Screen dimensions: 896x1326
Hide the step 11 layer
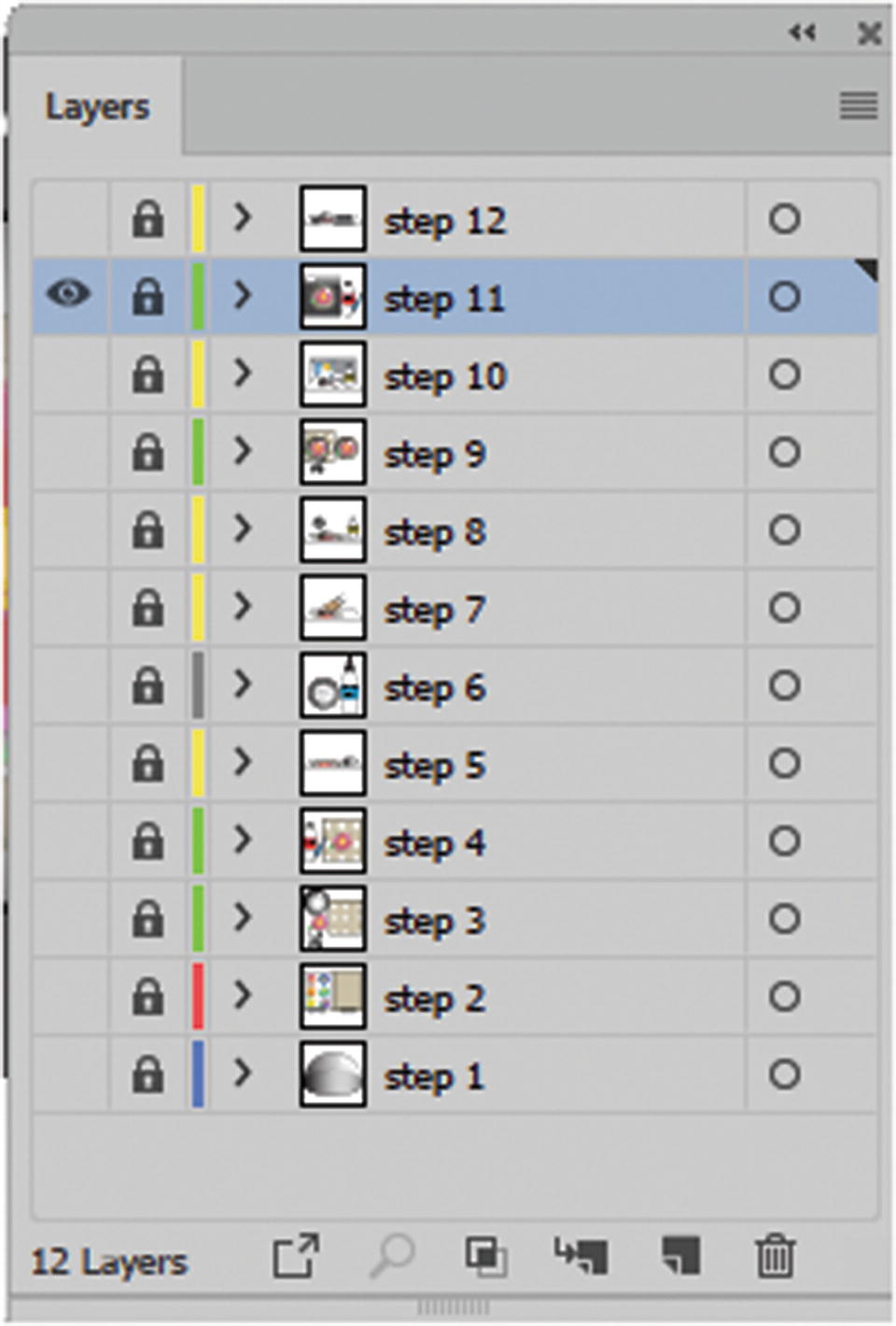click(x=69, y=295)
